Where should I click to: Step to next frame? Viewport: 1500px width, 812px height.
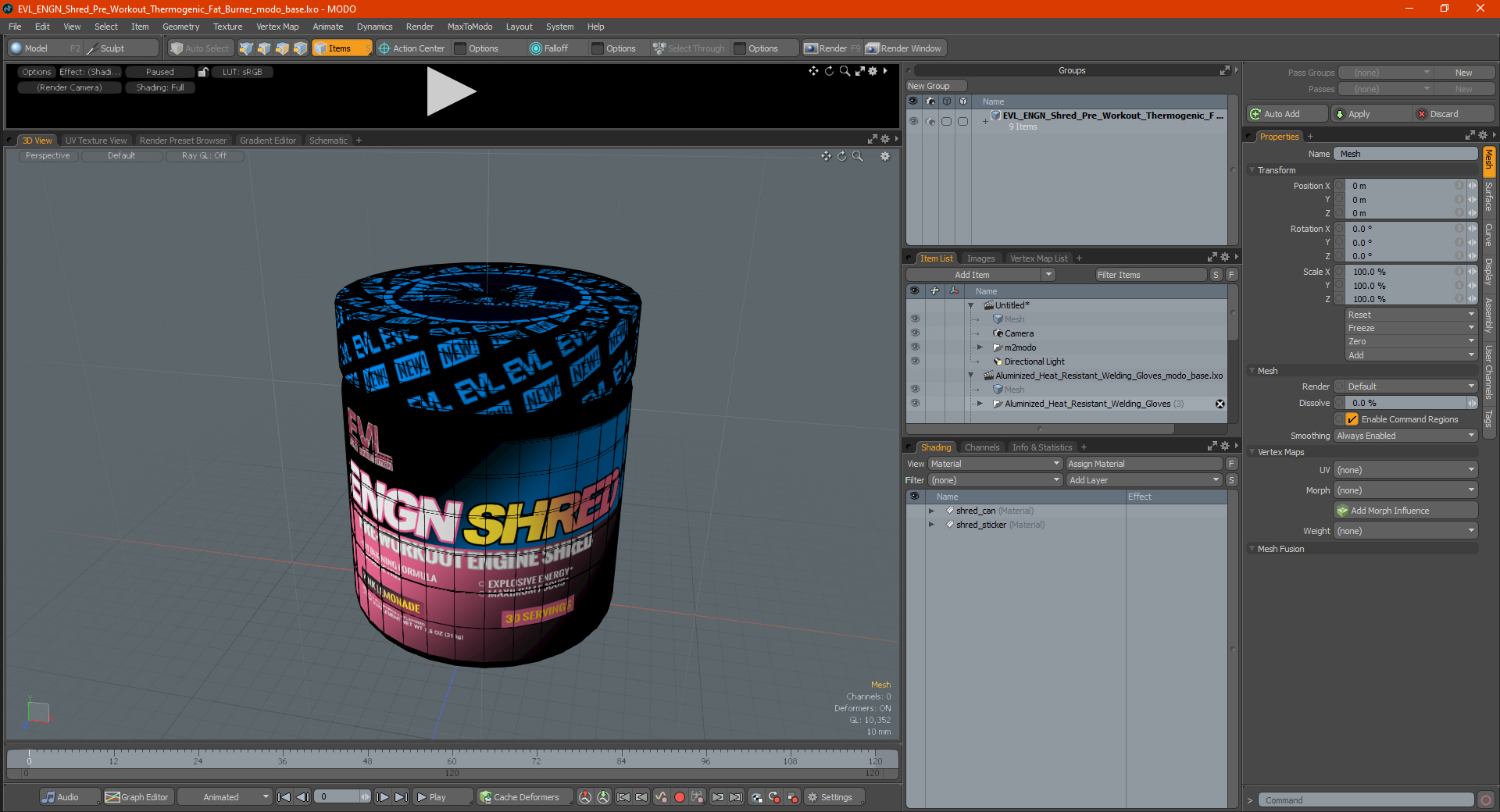[383, 797]
